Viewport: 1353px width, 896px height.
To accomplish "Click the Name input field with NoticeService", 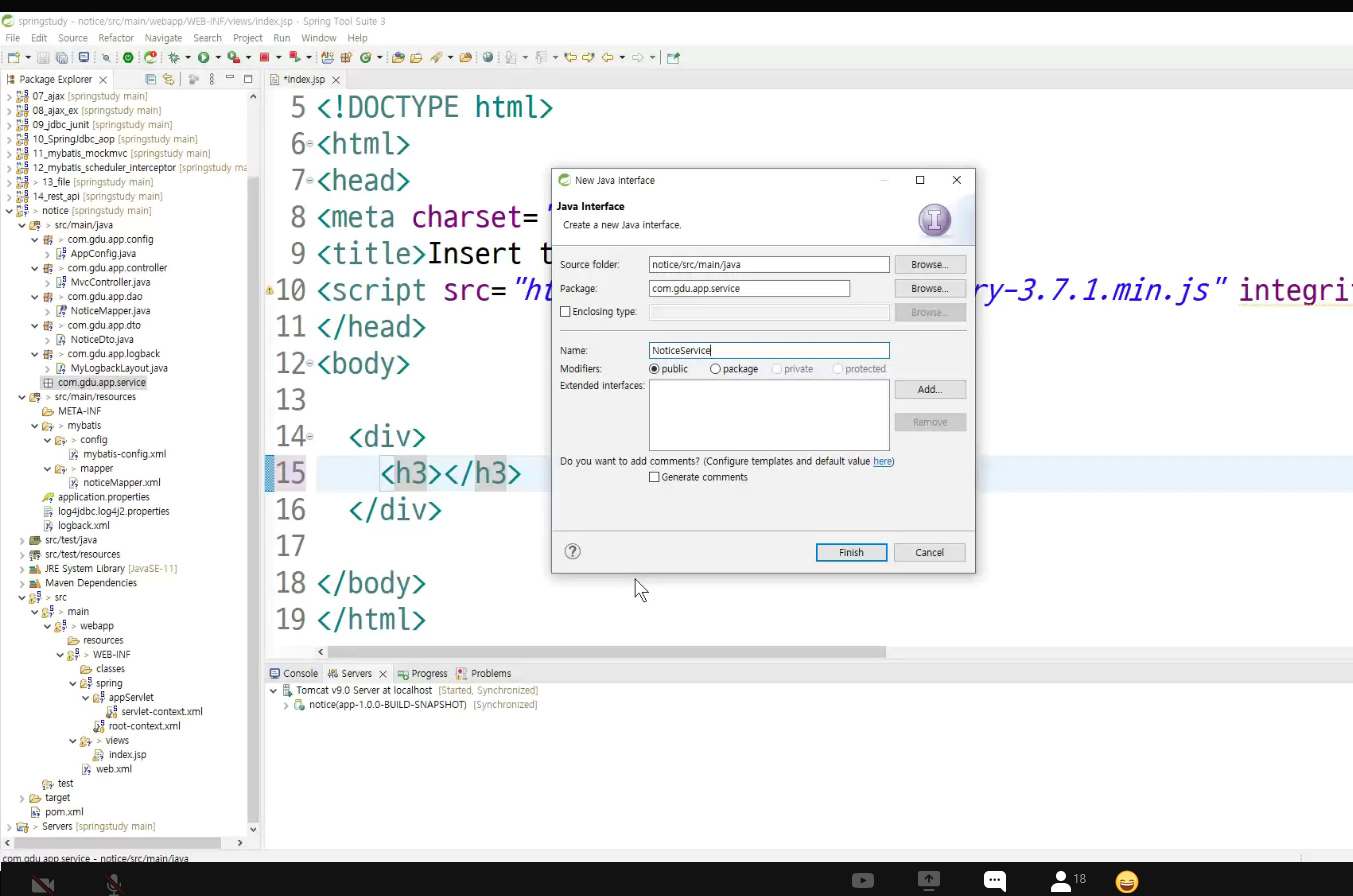I will [x=769, y=350].
